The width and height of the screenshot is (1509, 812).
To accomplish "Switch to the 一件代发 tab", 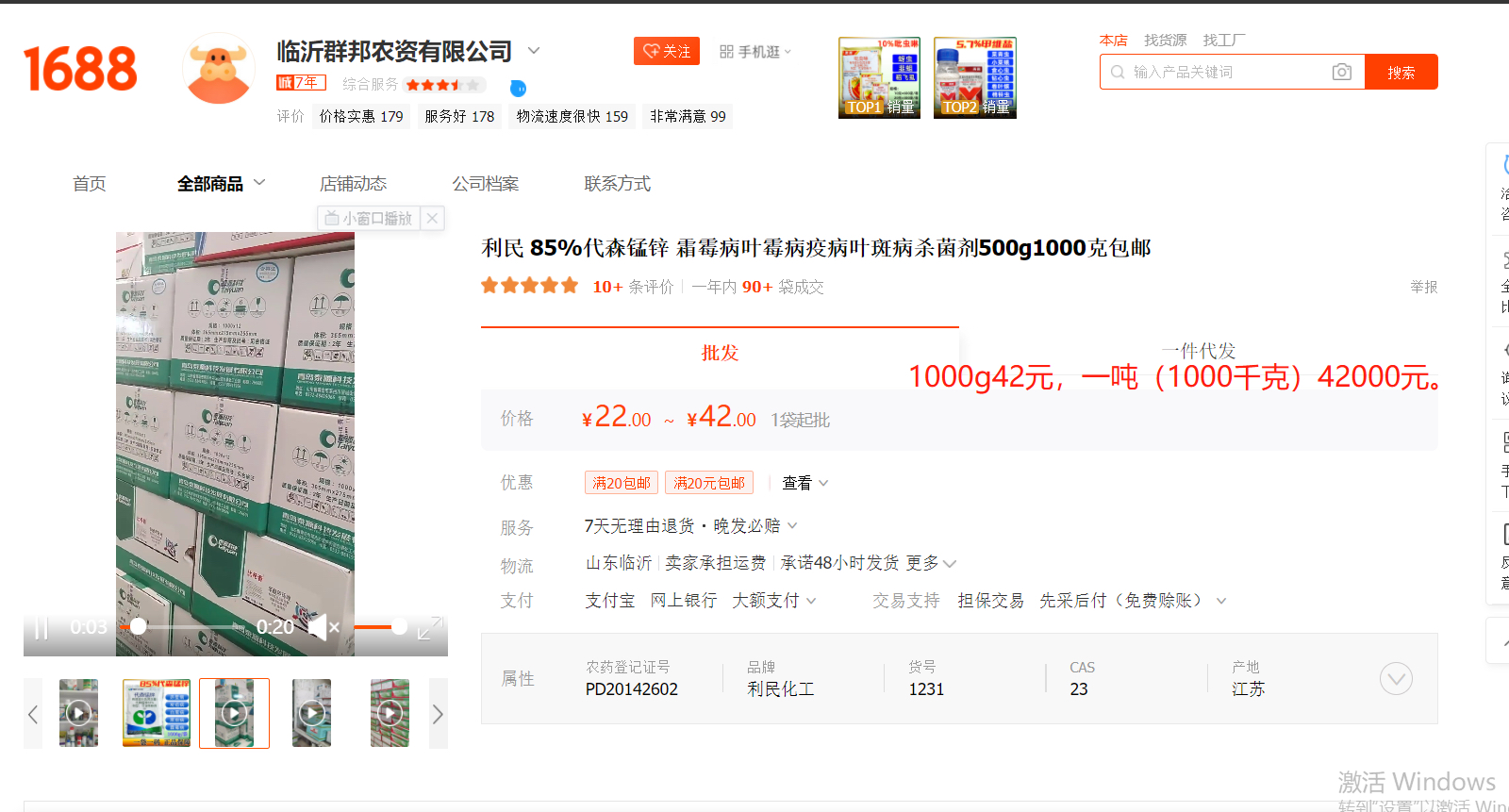I will [1199, 351].
